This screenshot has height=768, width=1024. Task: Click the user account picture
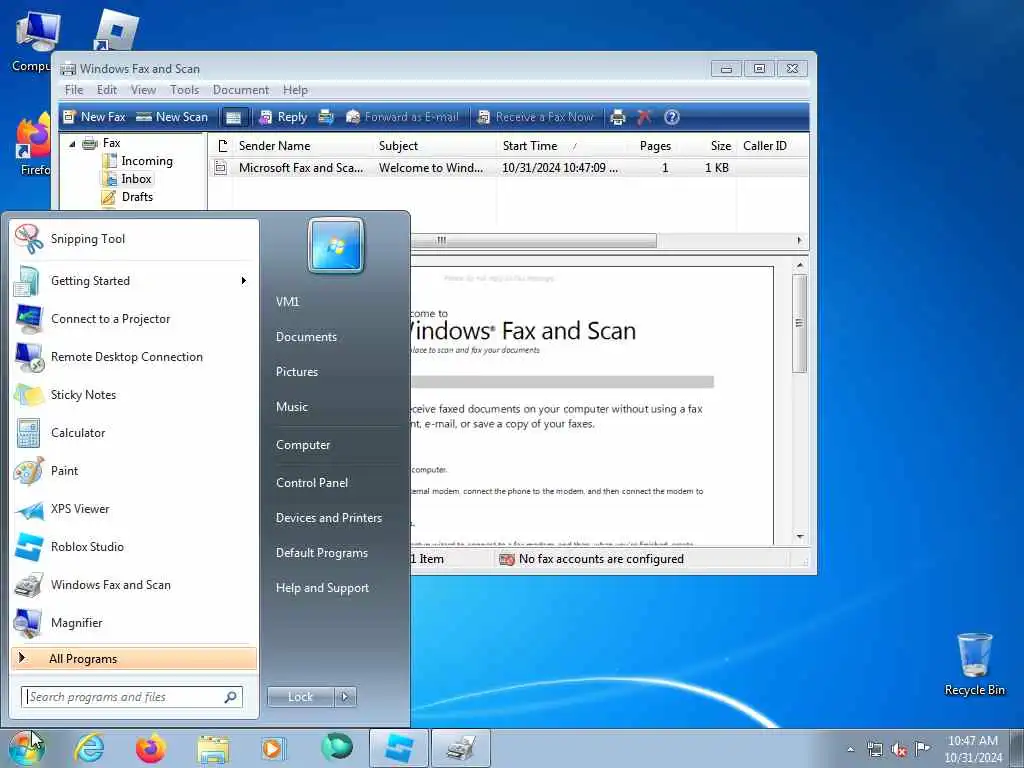click(x=336, y=245)
